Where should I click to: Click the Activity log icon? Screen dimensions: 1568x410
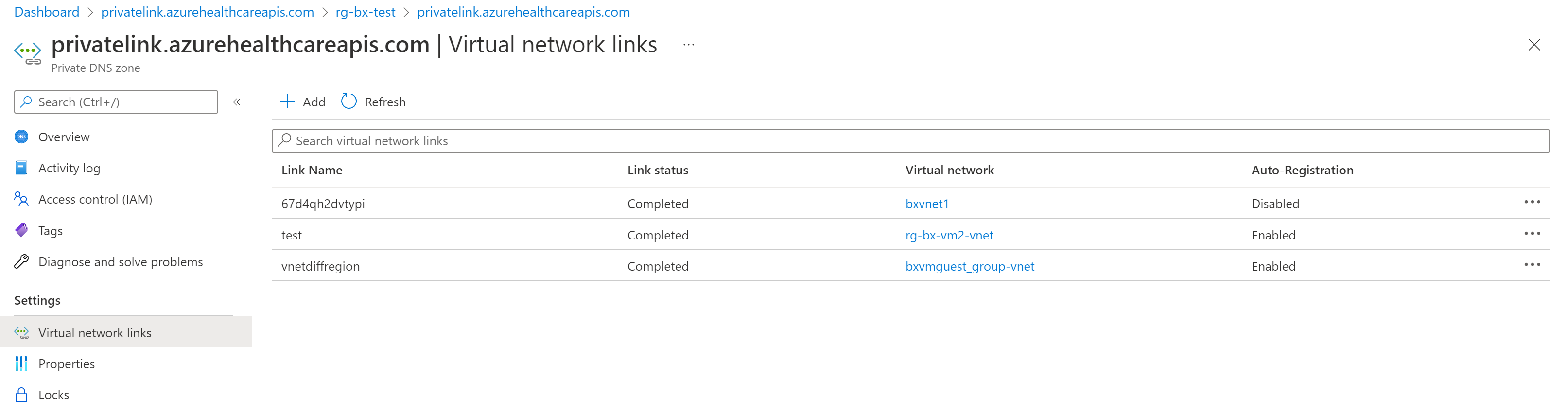pyautogui.click(x=21, y=168)
